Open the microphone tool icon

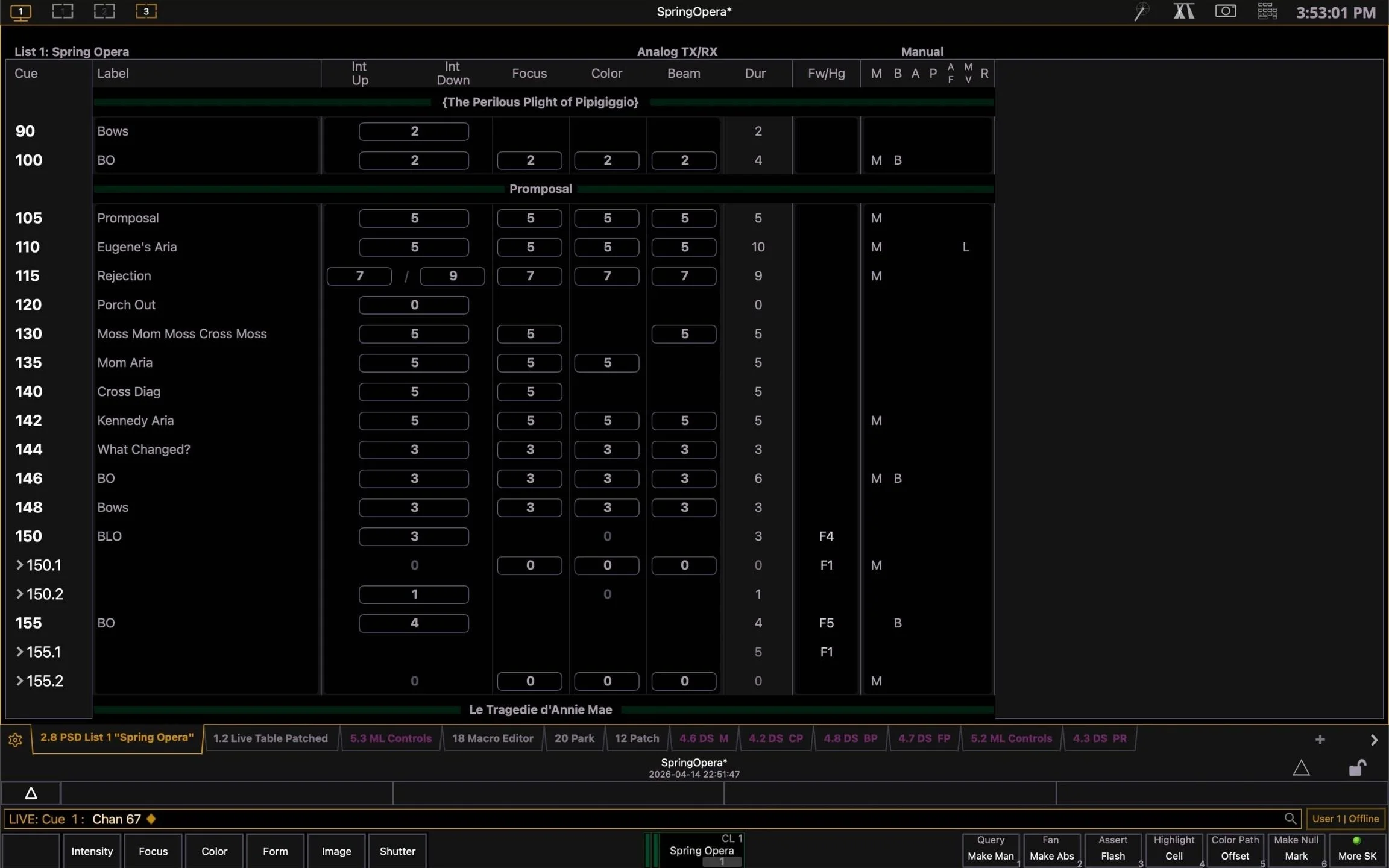[x=1141, y=12]
